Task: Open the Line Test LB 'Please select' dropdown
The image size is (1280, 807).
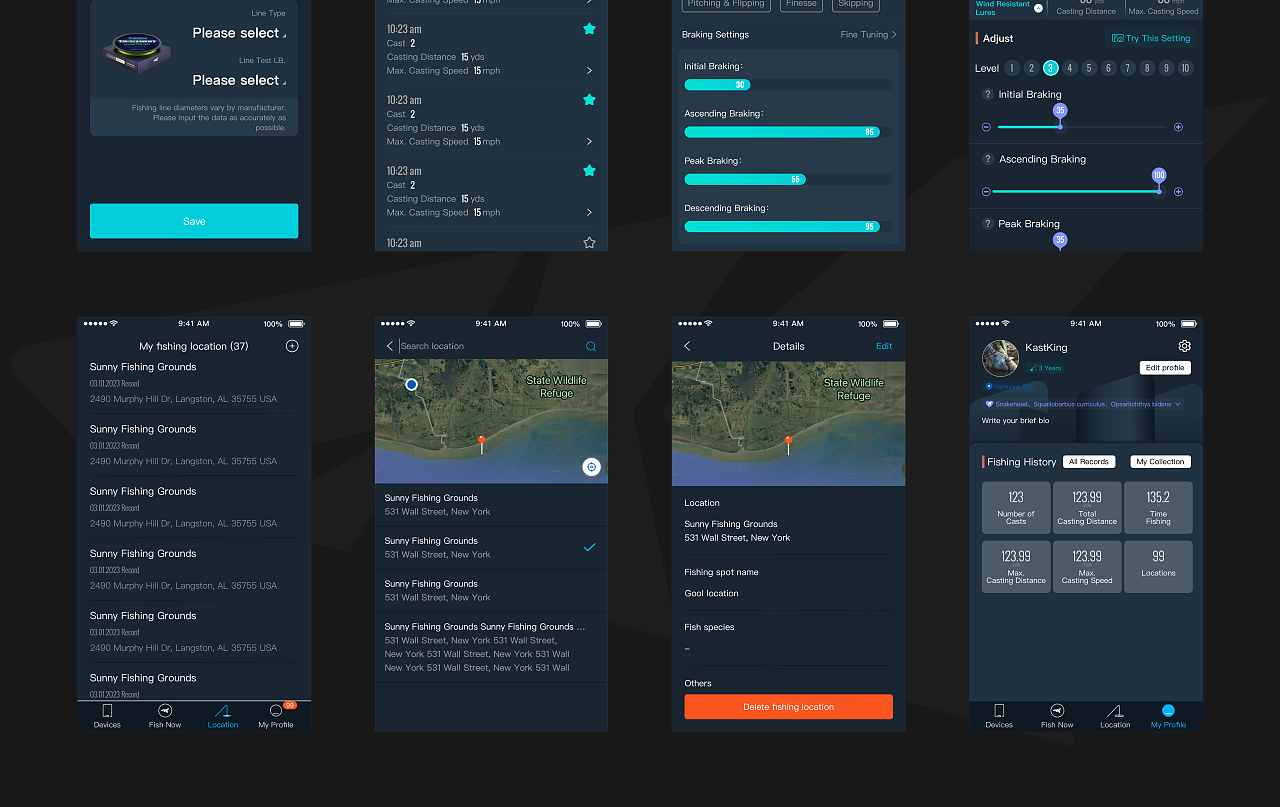Action: tap(238, 80)
